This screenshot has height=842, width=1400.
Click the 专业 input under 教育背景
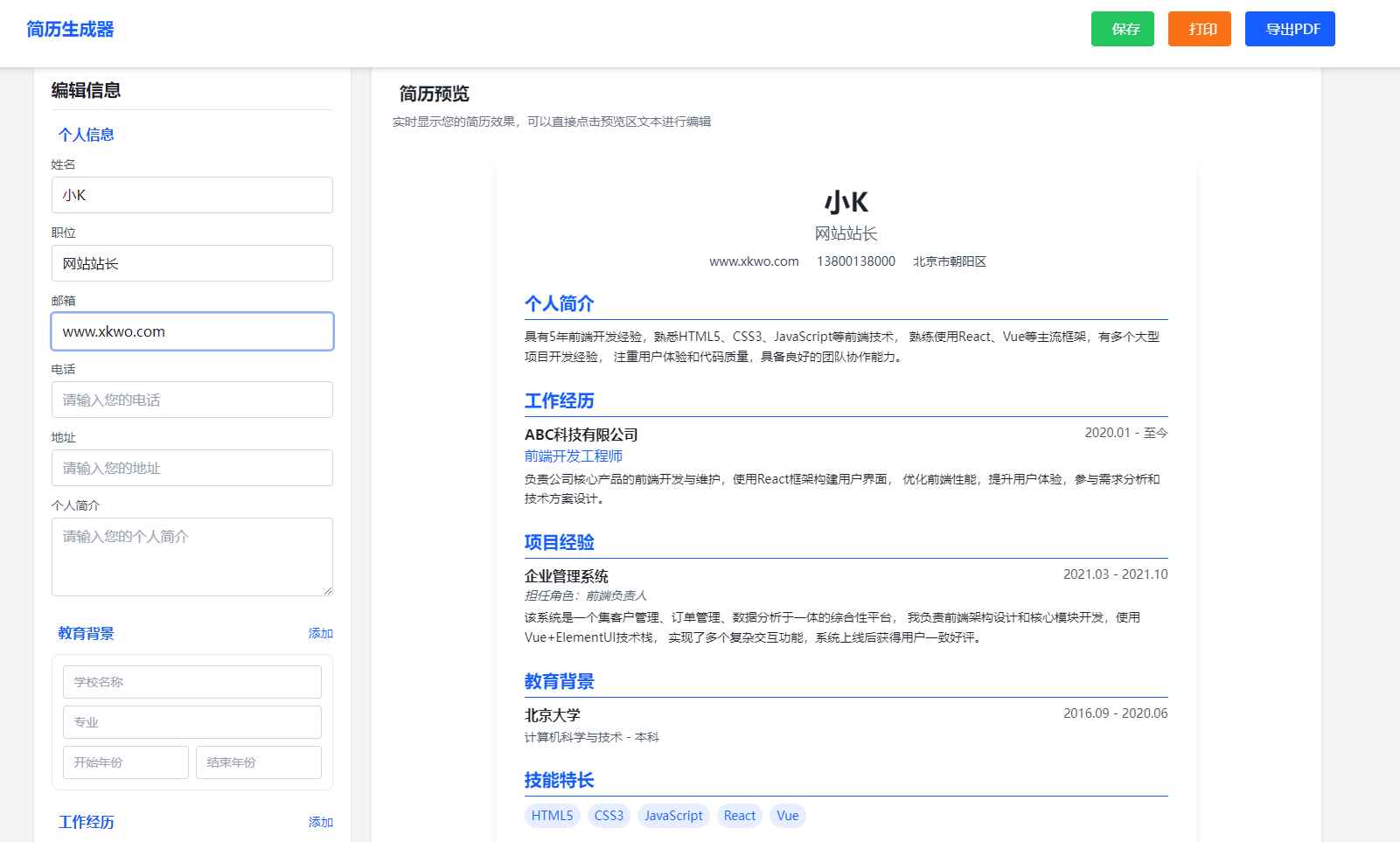point(192,721)
